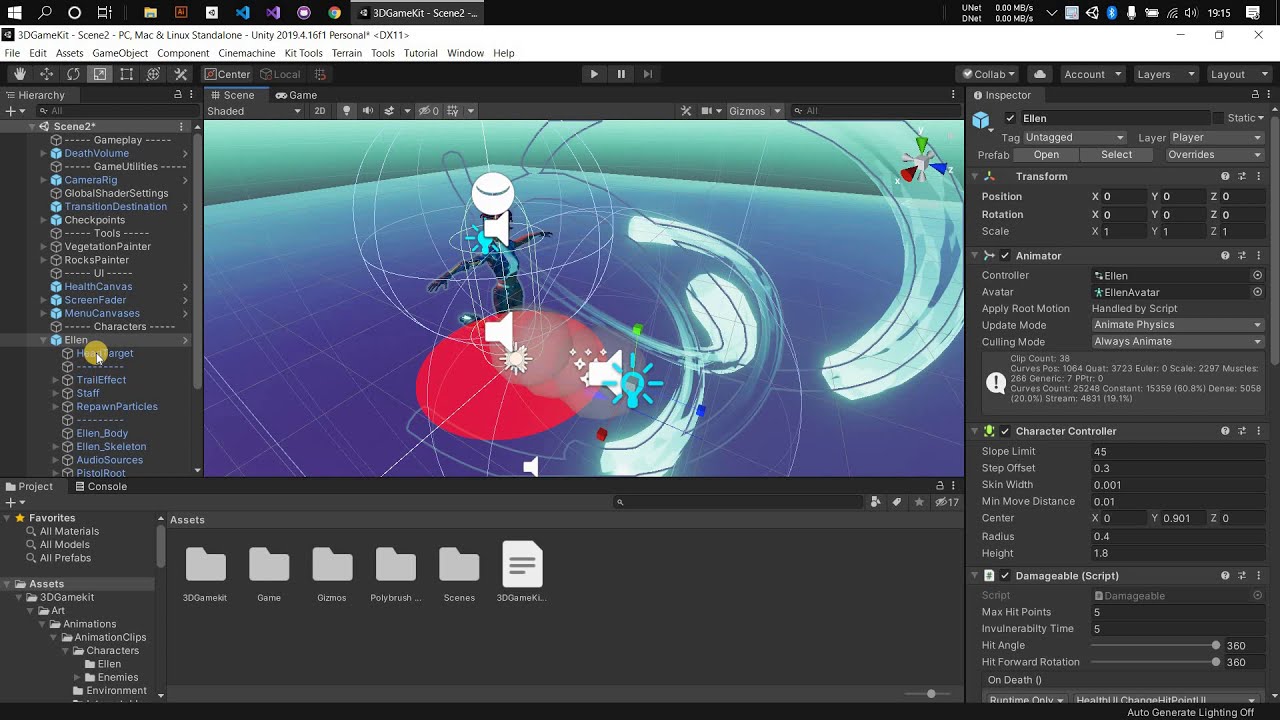This screenshot has width=1280, height=720.
Task: Open the Ellen GameObject icon picker (cube)
Action: coord(981,120)
